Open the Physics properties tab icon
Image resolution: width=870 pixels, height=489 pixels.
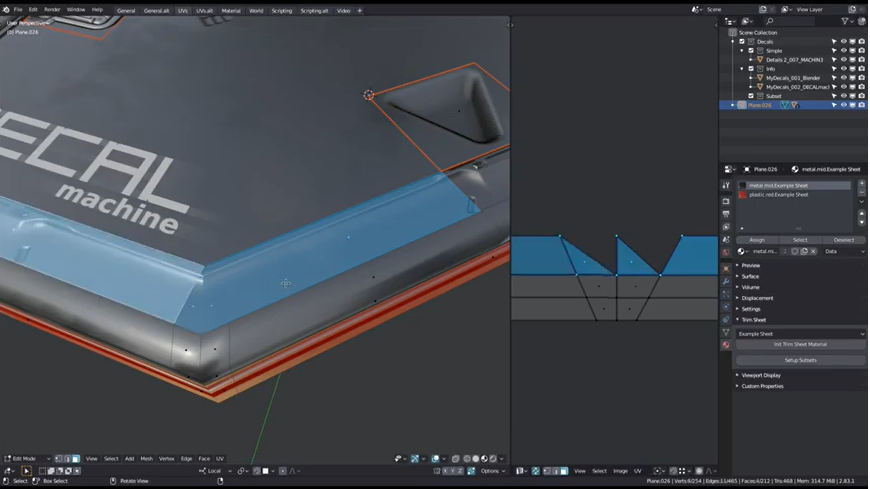(726, 307)
